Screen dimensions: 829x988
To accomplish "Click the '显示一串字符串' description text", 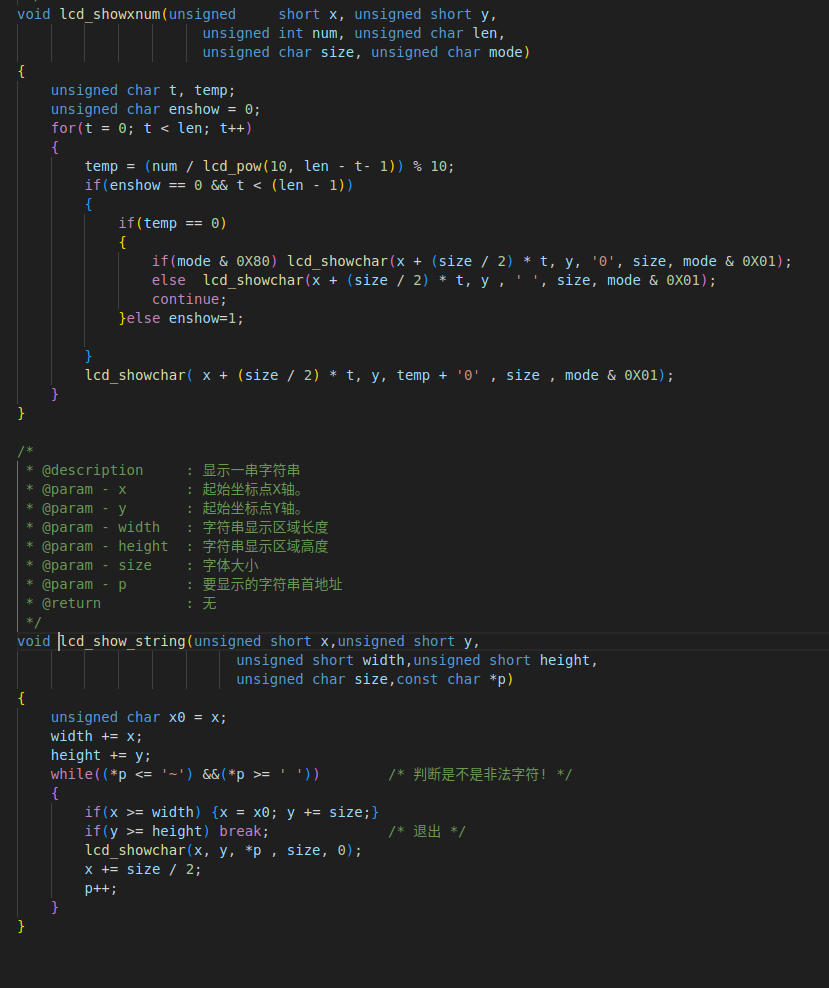I will click(x=251, y=470).
